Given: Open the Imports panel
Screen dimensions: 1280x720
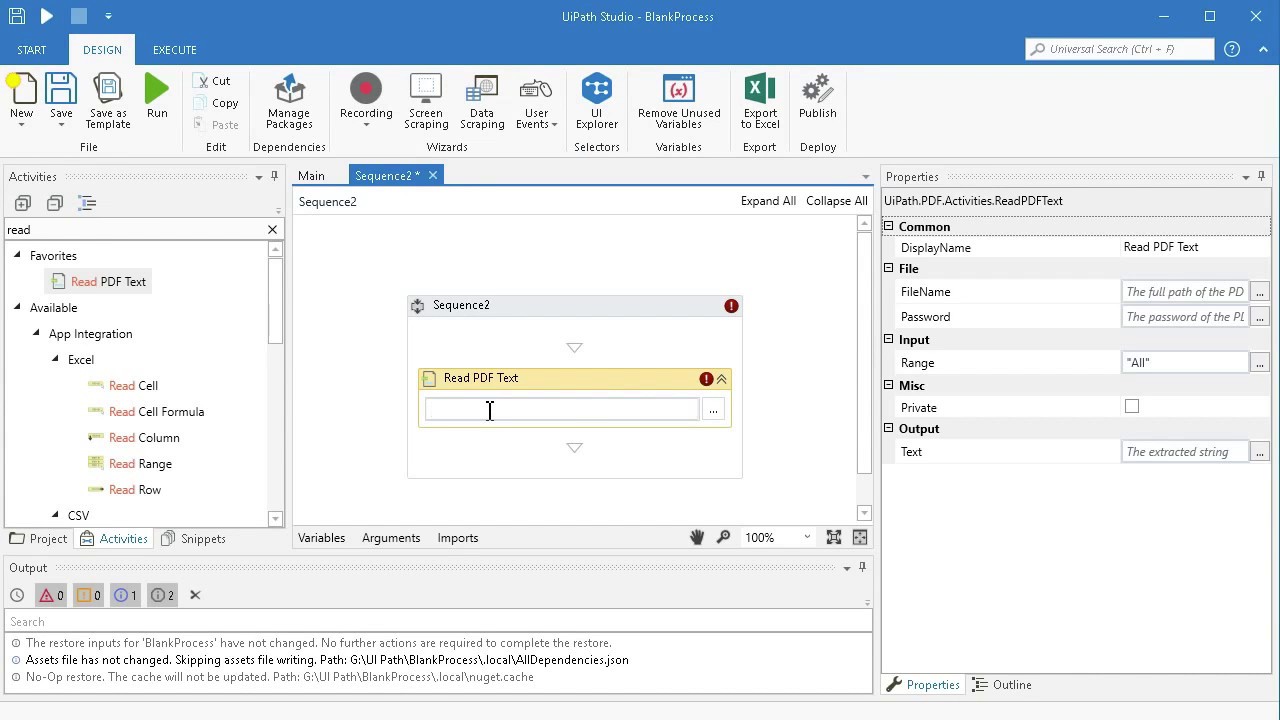Looking at the screenshot, I should 458,538.
